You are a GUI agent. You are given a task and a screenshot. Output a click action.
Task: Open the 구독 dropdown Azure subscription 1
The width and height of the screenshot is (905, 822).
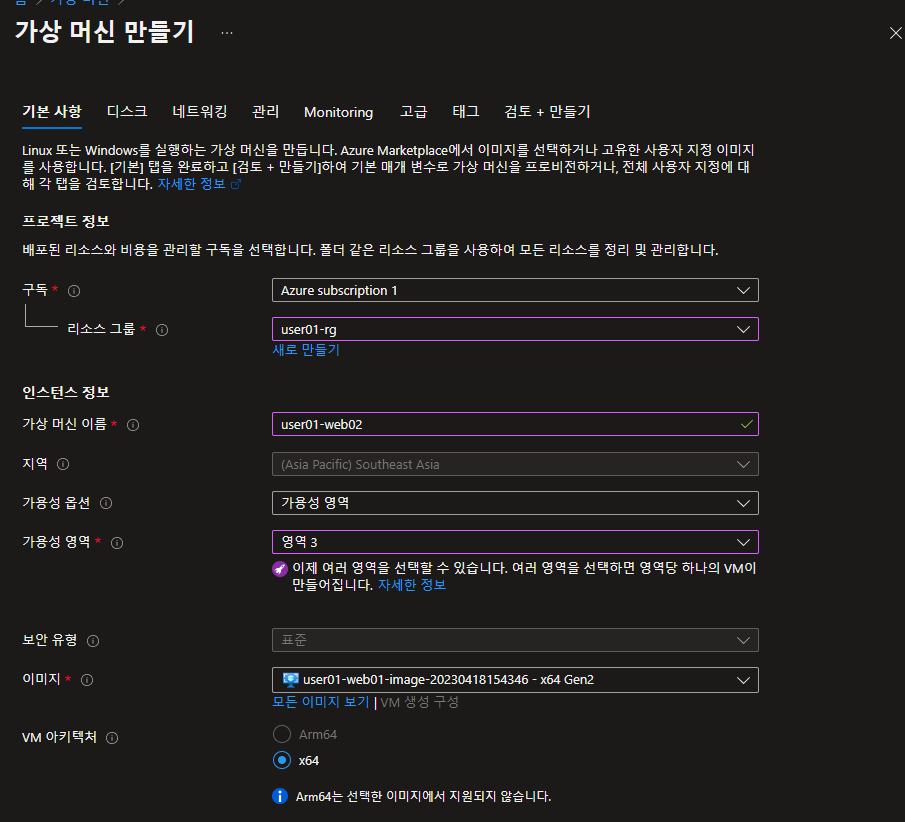[x=515, y=290]
